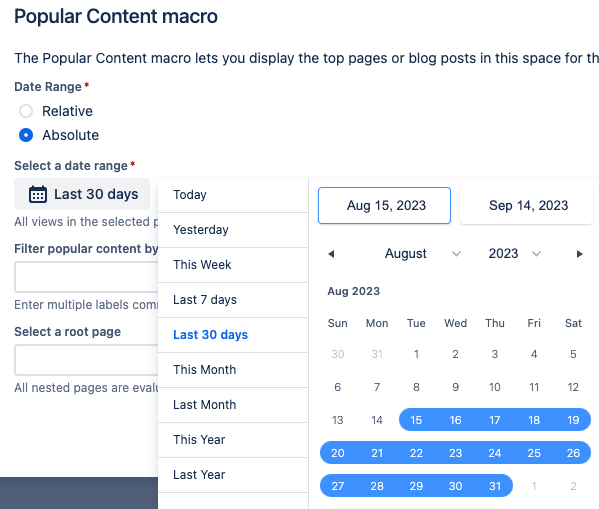Click the Filter popular content by label field
Viewport: 599px width, 509px height.
pos(87,277)
